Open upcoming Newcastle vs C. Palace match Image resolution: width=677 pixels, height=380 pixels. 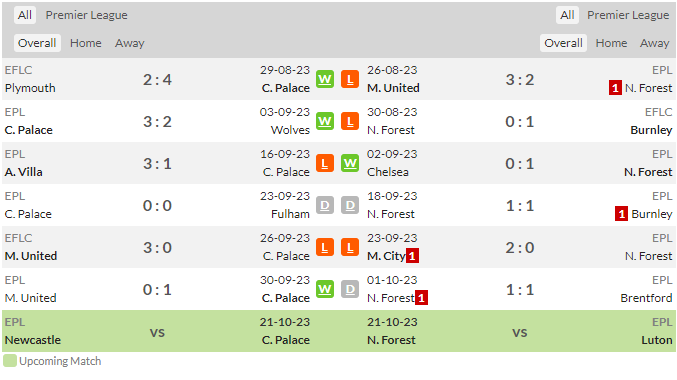[157, 331]
